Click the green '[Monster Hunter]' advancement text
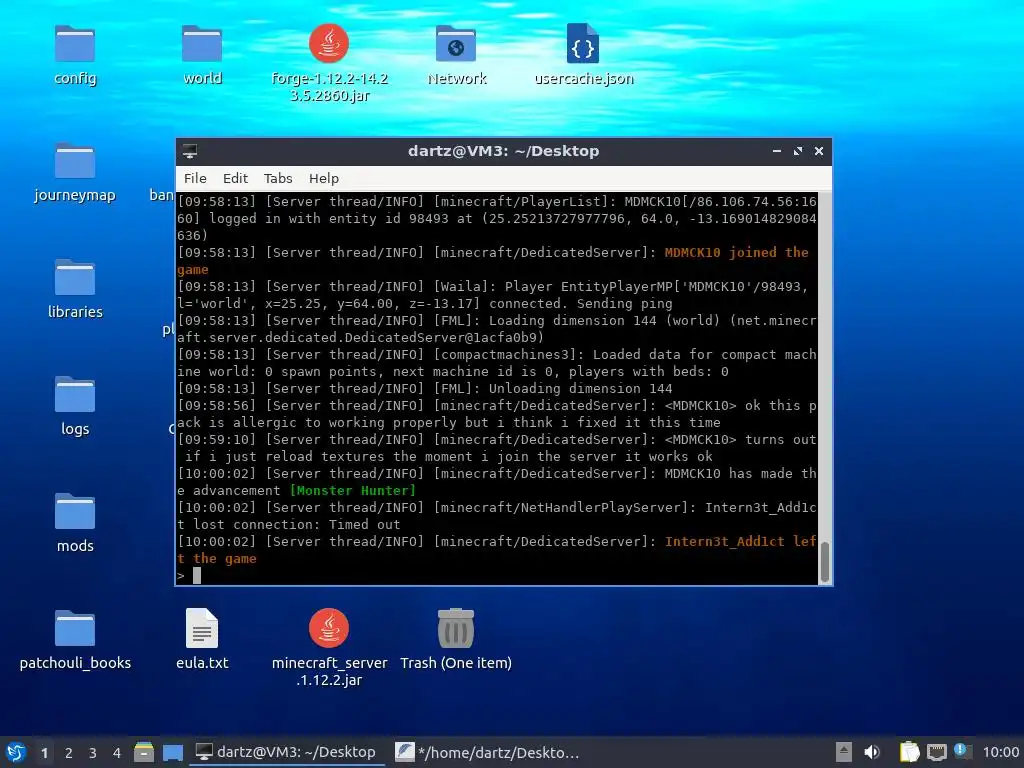The image size is (1024, 768). coord(352,490)
